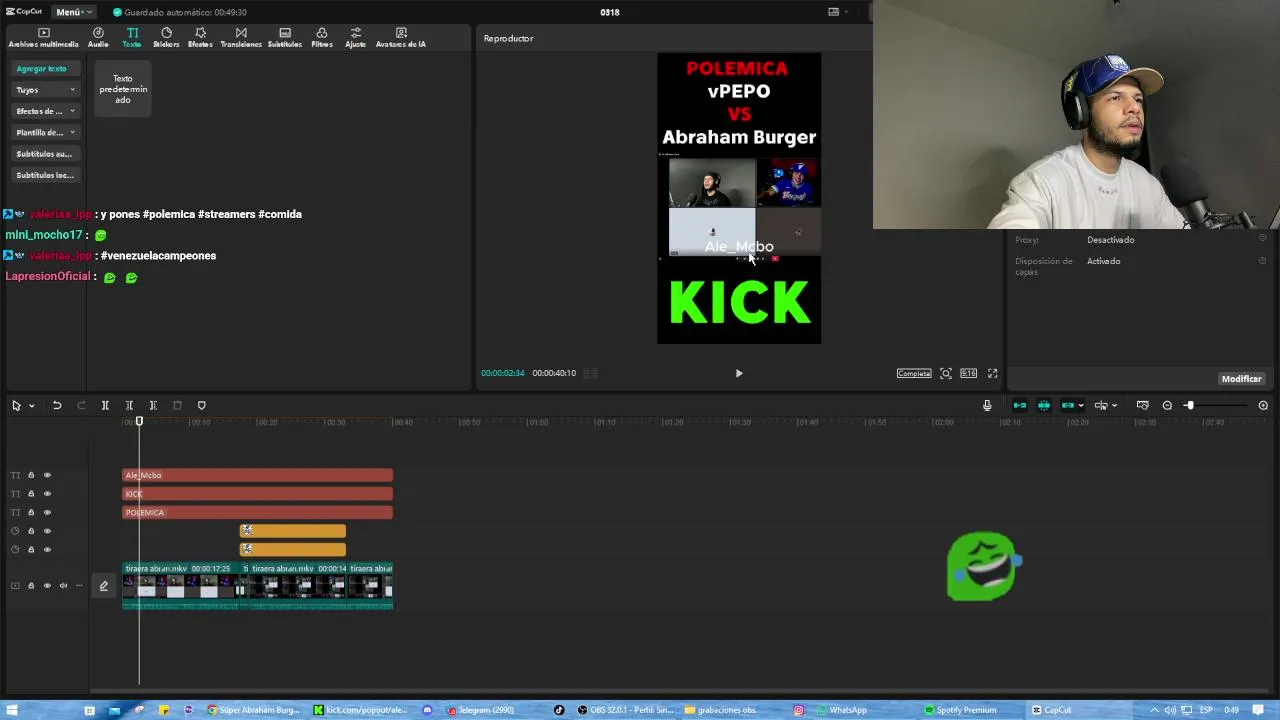
Task: Select the Ale_Mcbo text clip
Action: [x=258, y=475]
